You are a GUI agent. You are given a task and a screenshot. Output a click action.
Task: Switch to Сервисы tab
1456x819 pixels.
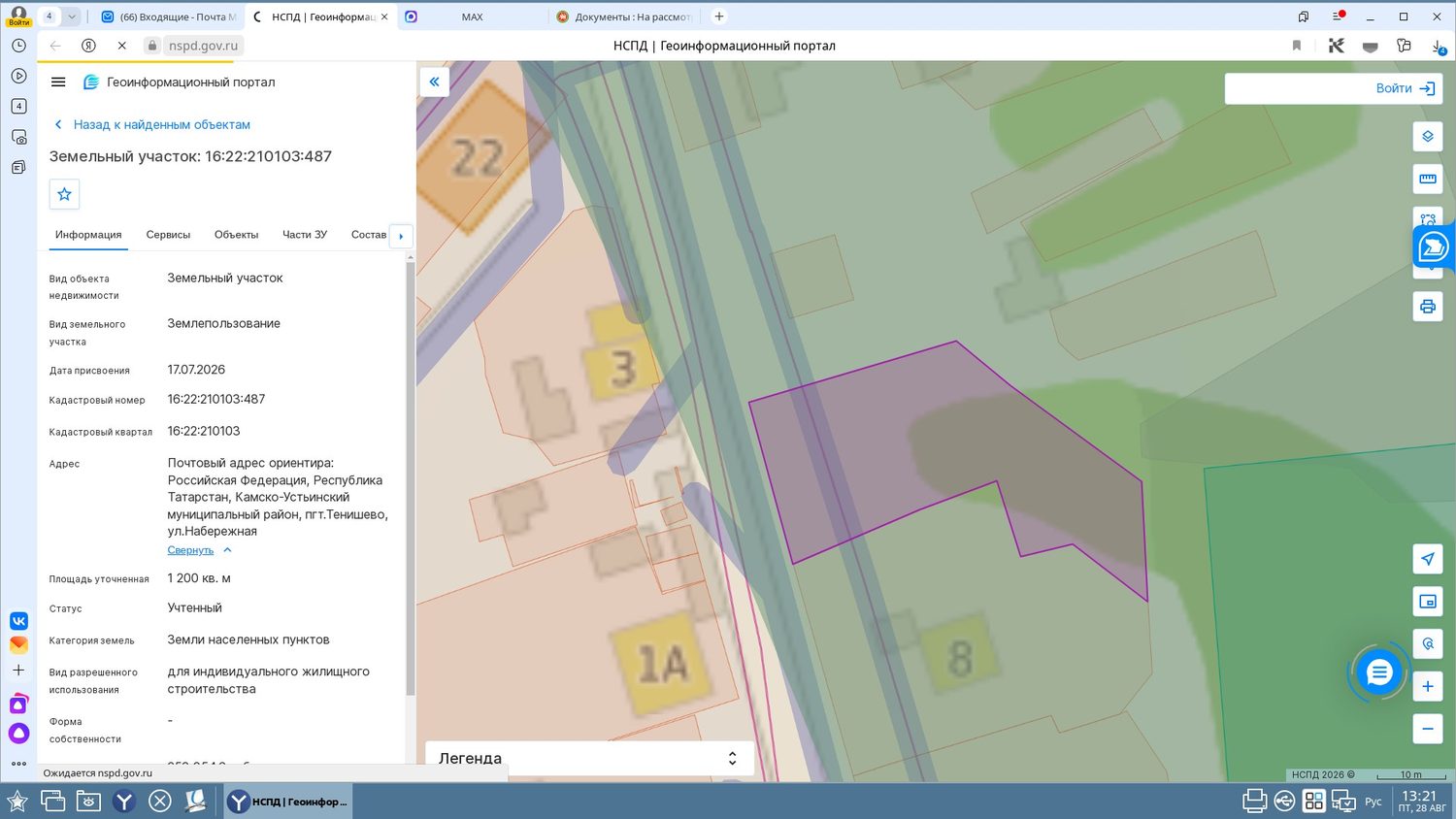pyautogui.click(x=168, y=235)
